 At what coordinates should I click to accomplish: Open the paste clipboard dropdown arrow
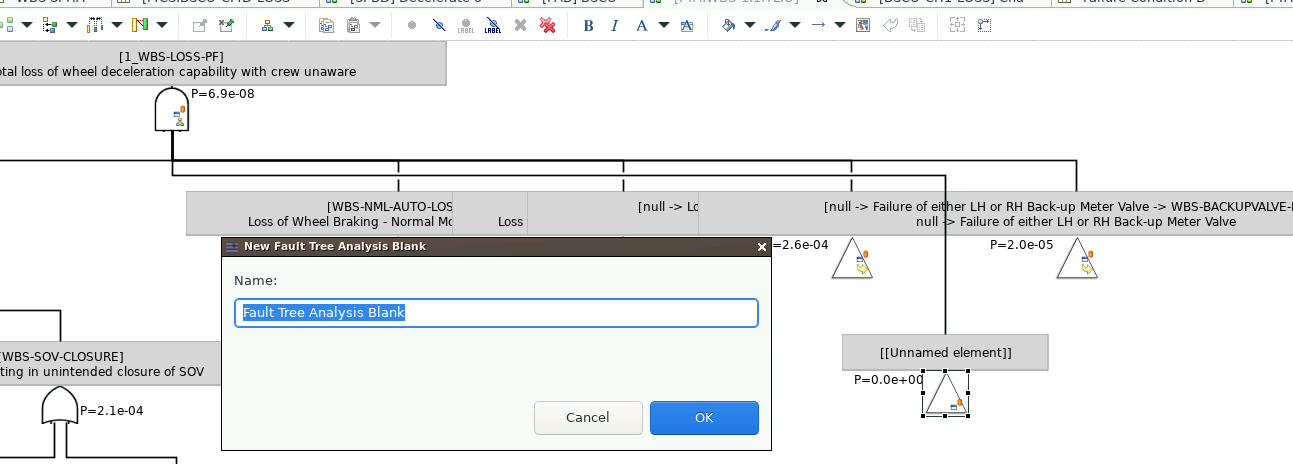click(x=374, y=25)
